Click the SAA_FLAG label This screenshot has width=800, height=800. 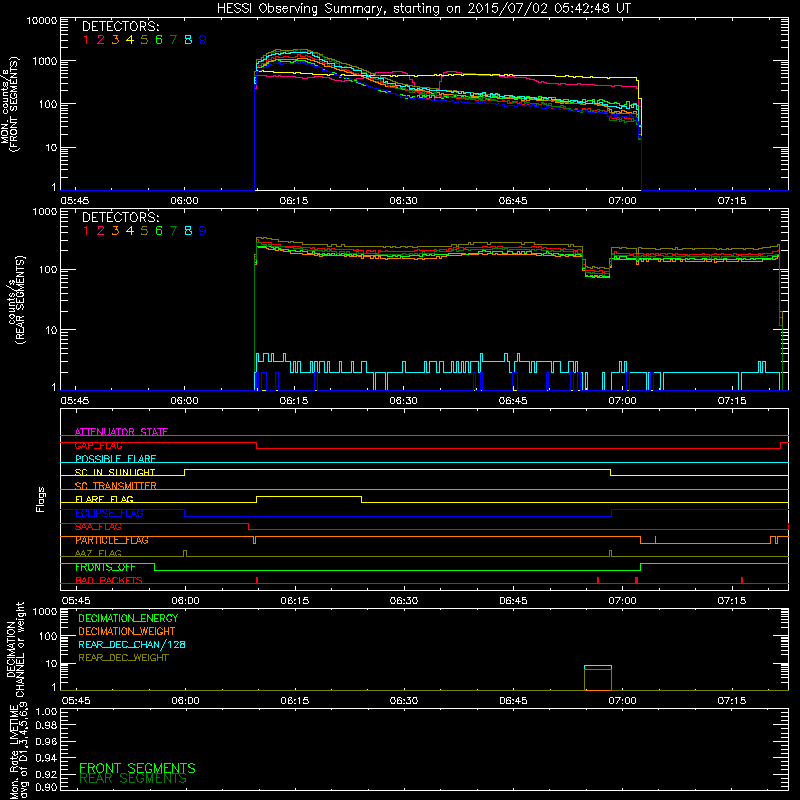click(x=98, y=527)
